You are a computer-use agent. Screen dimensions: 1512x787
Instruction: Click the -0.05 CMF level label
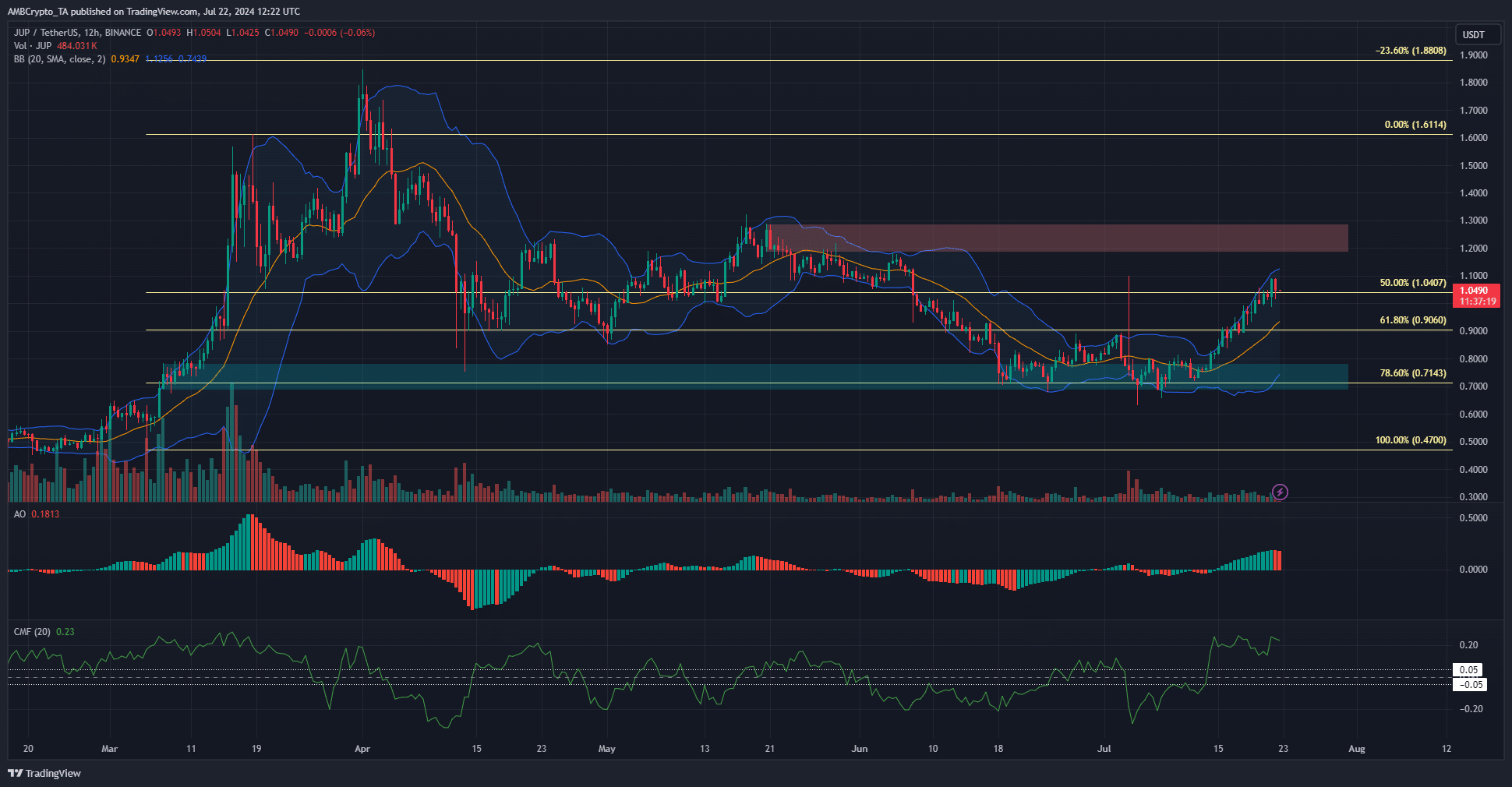click(1471, 685)
